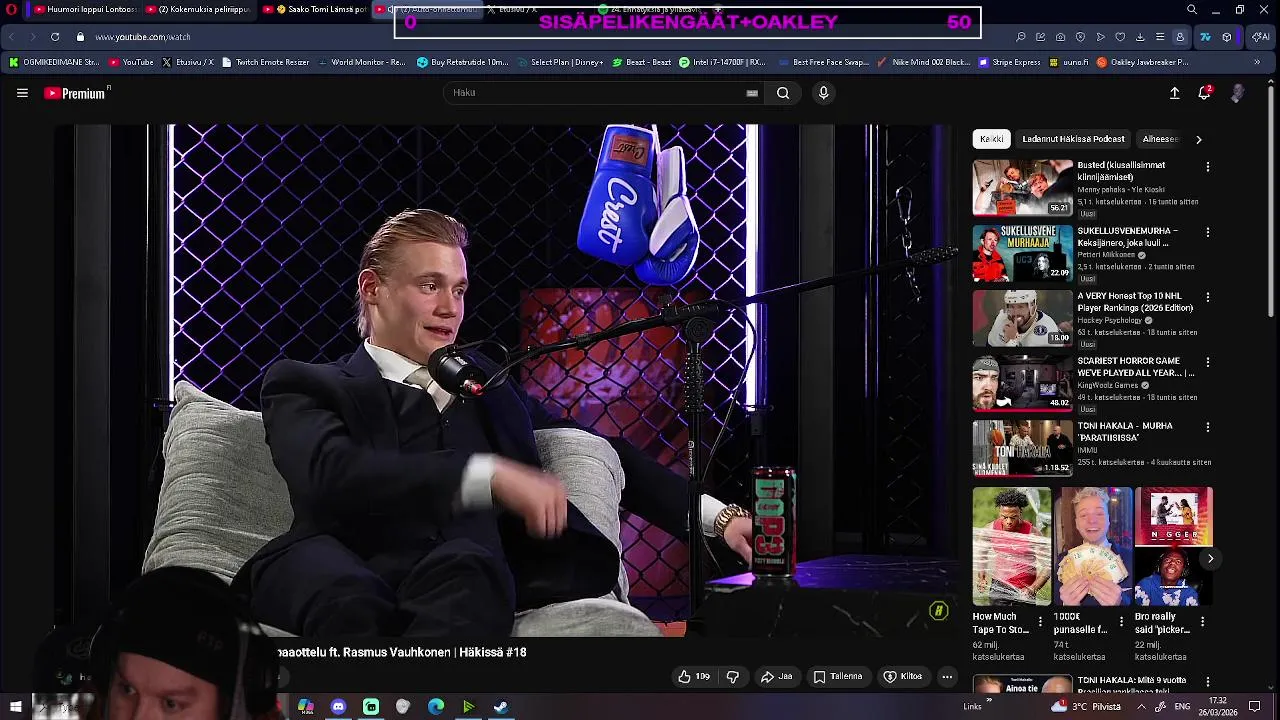Viewport: 1280px width, 720px height.
Task: Select the Aiheeseen filter chip
Action: [x=1160, y=139]
